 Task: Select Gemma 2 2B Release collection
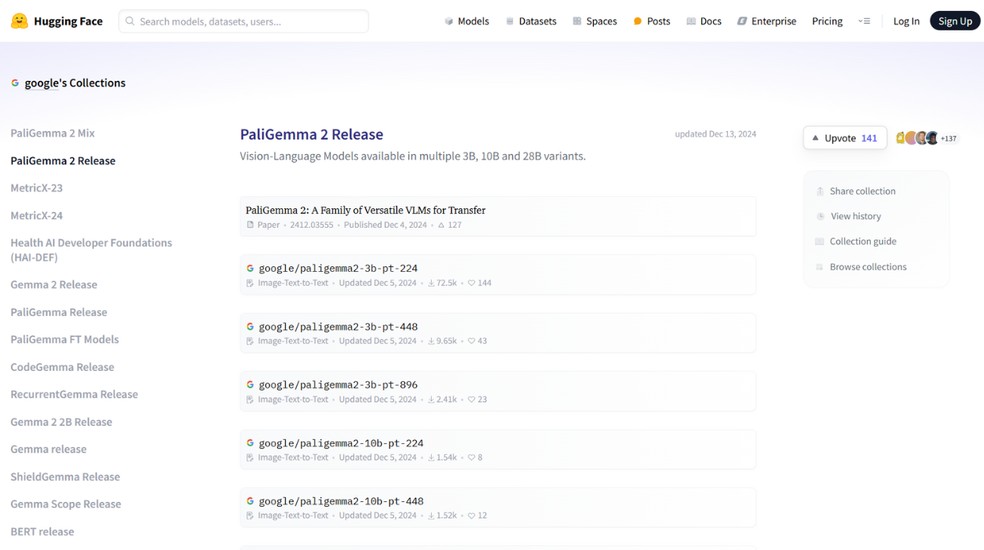(x=62, y=422)
